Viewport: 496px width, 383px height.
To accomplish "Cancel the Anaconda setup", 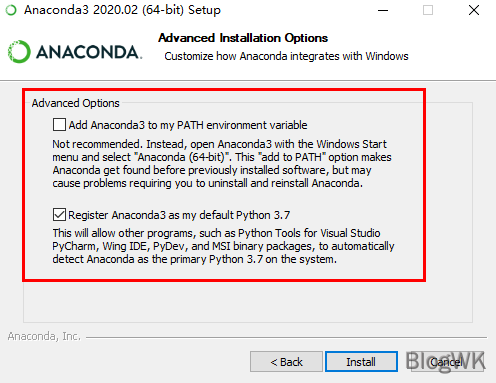I will point(446,362).
